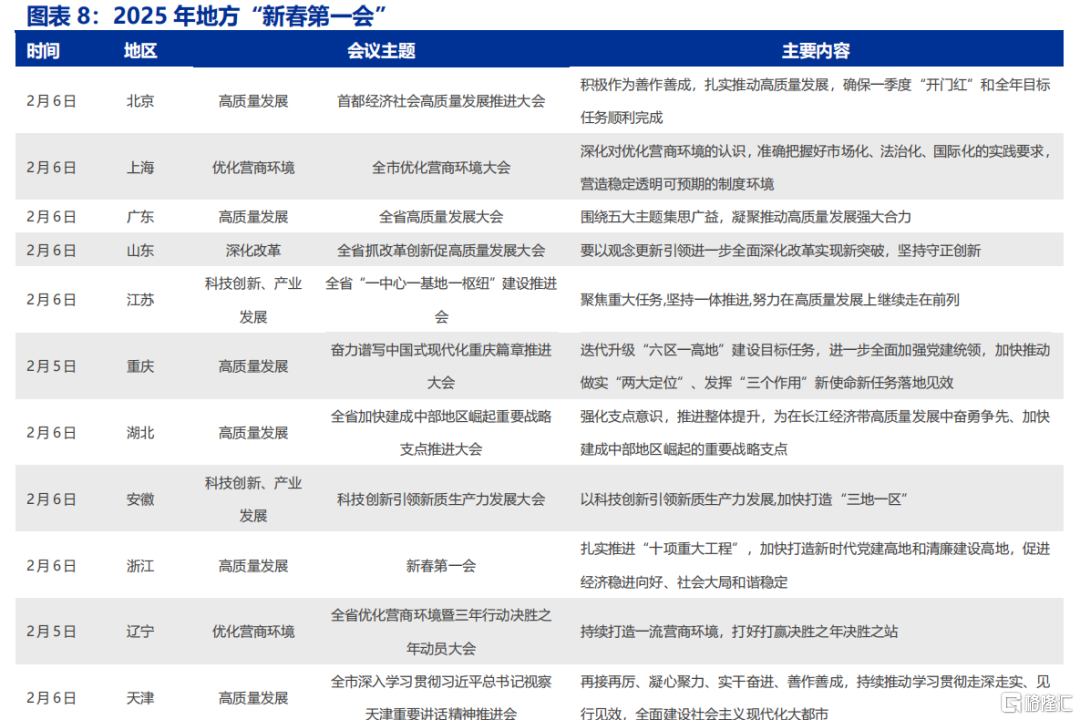1080x720 pixels.
Task: Click the region cell '辽宁'
Action: coord(141,632)
